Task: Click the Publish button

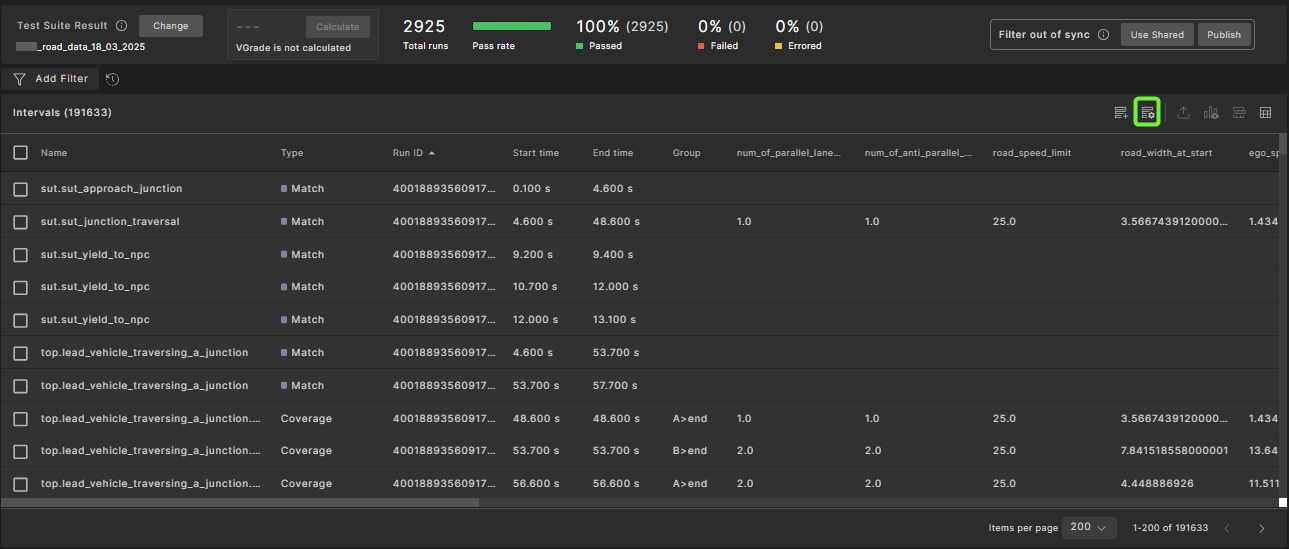Action: (x=1223, y=35)
